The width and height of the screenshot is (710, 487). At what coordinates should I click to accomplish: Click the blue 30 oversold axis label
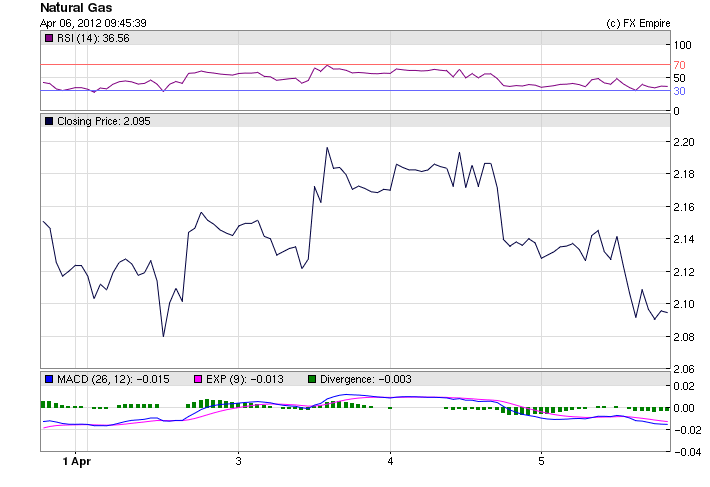point(679,91)
